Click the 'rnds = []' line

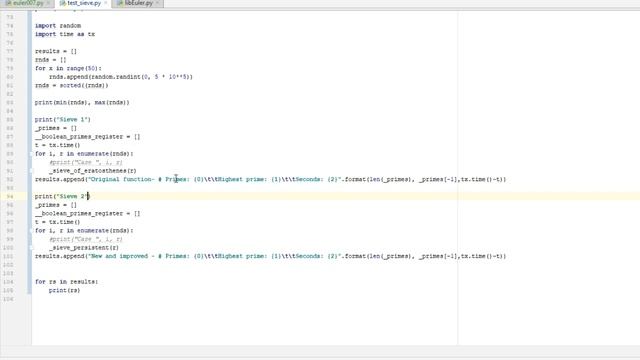point(51,60)
